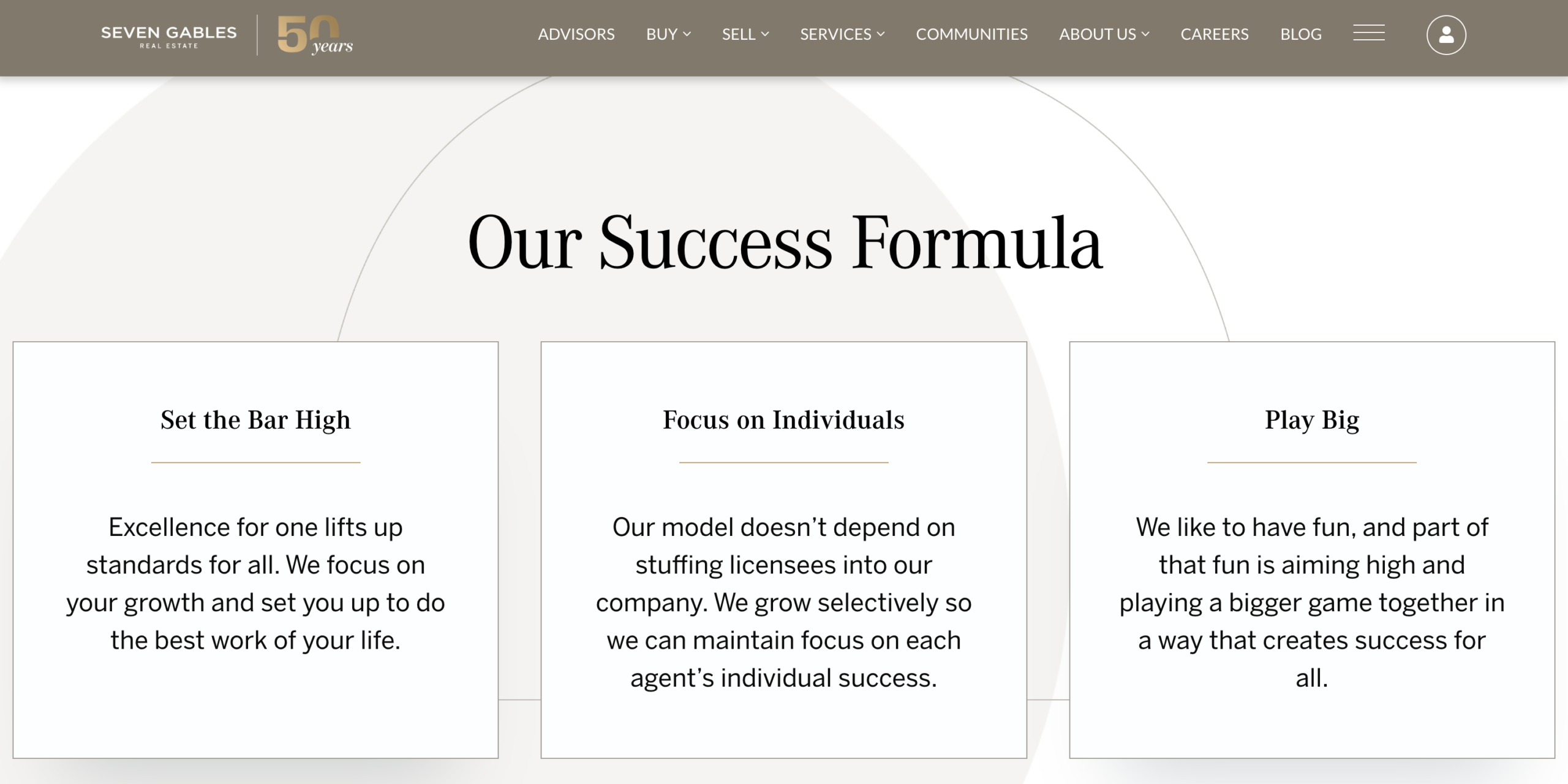1568x784 pixels.
Task: Click the Set the Bar High heading
Action: click(x=255, y=420)
